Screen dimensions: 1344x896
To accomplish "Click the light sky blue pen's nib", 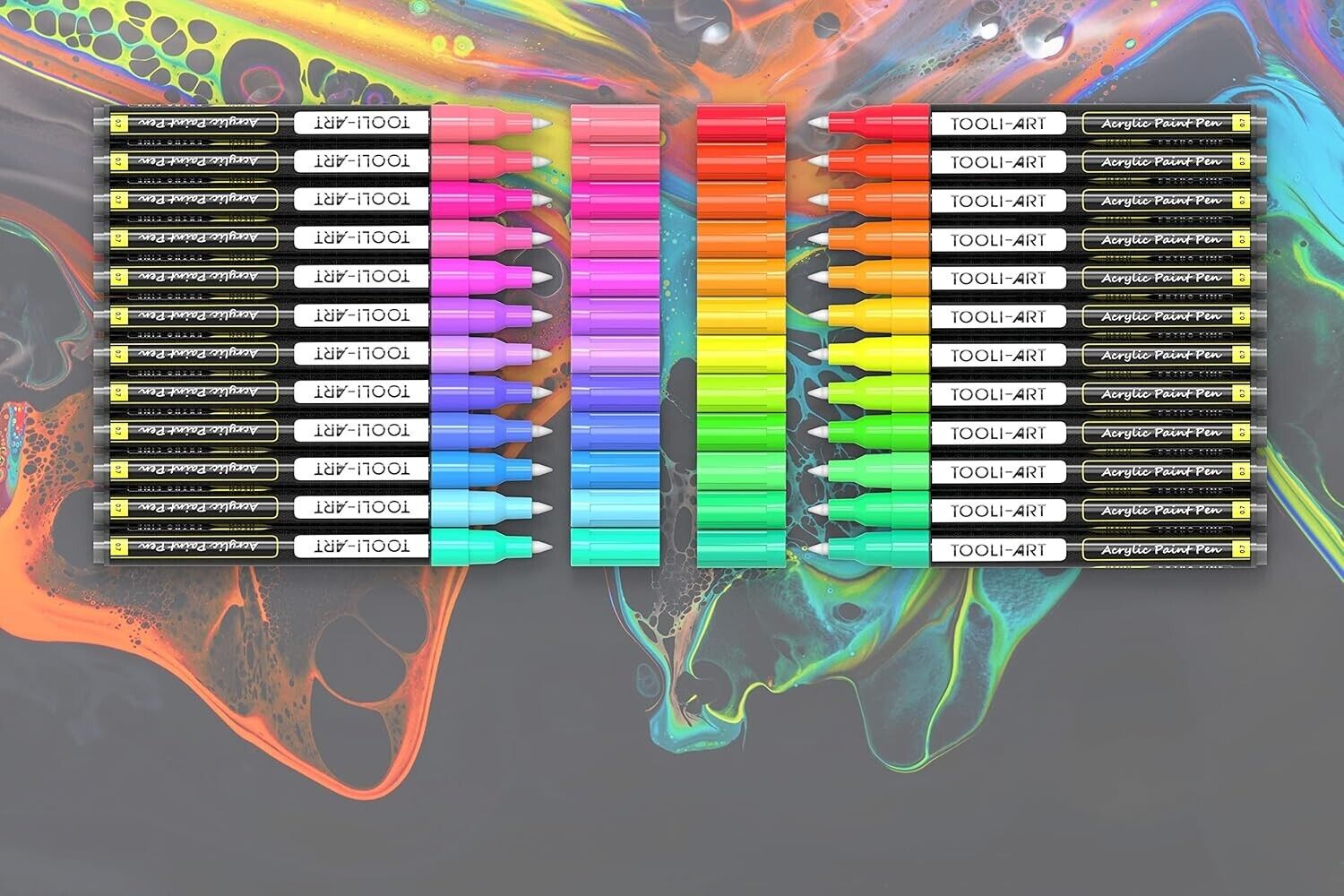I will pos(541,507).
